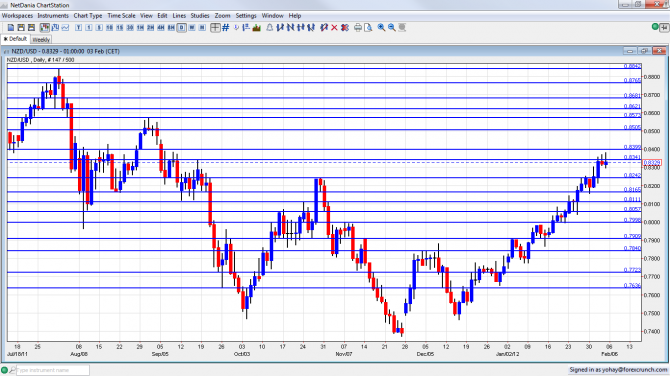
Task: Click the alarm bell icon
Action: (270, 27)
